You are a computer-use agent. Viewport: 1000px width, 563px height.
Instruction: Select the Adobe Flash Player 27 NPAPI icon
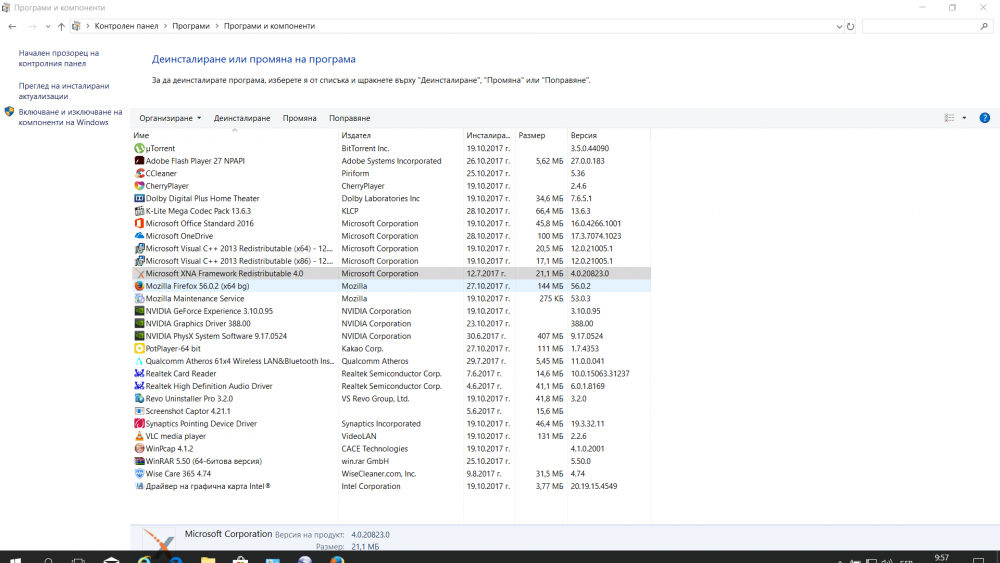pyautogui.click(x=139, y=161)
